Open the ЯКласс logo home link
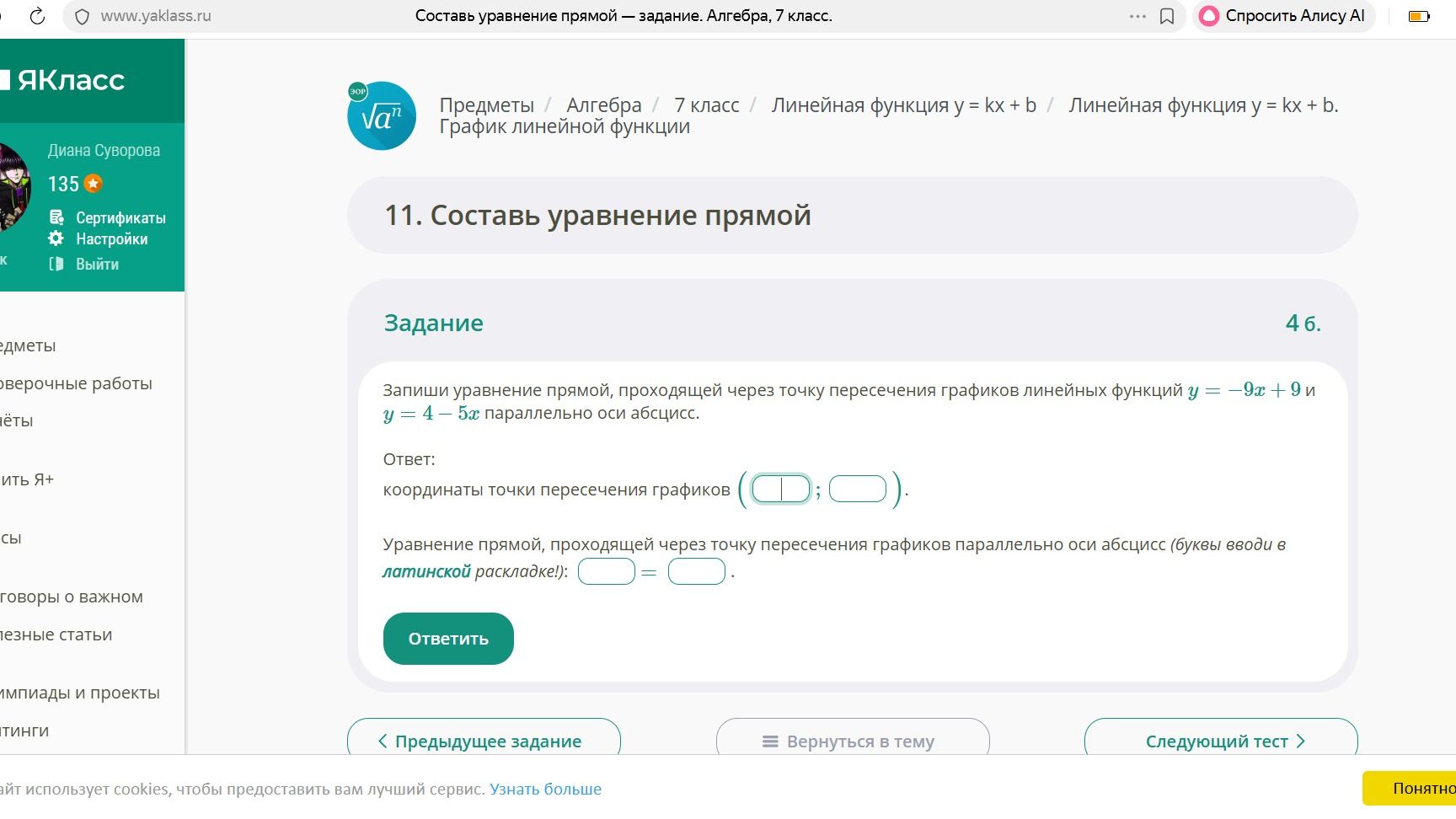The height and width of the screenshot is (819, 1456). [x=63, y=80]
